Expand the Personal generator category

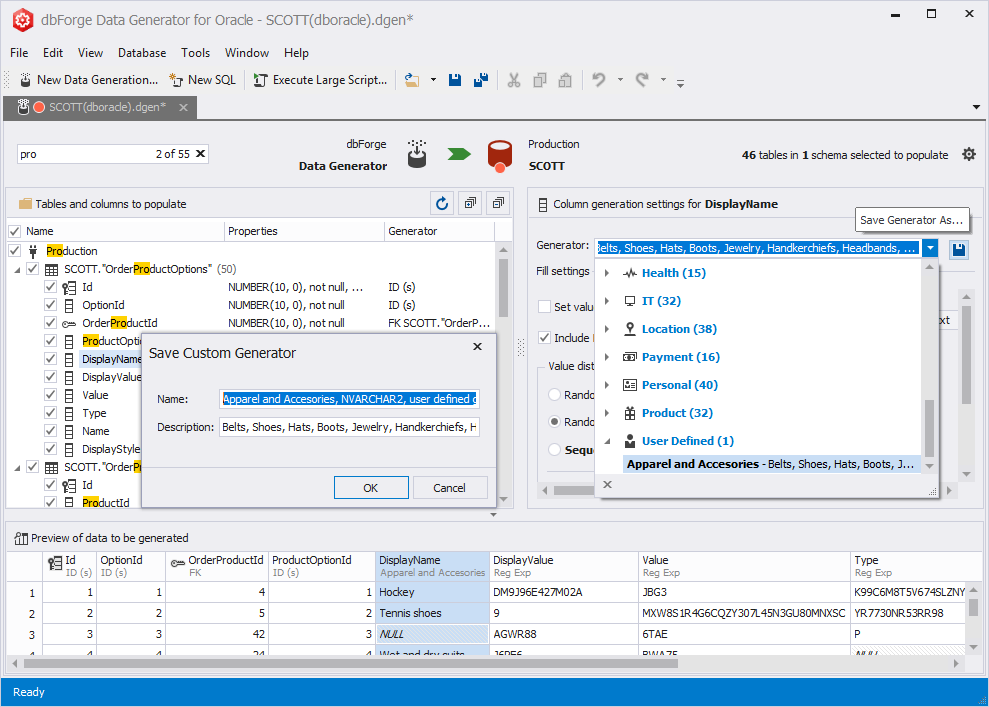[x=607, y=385]
